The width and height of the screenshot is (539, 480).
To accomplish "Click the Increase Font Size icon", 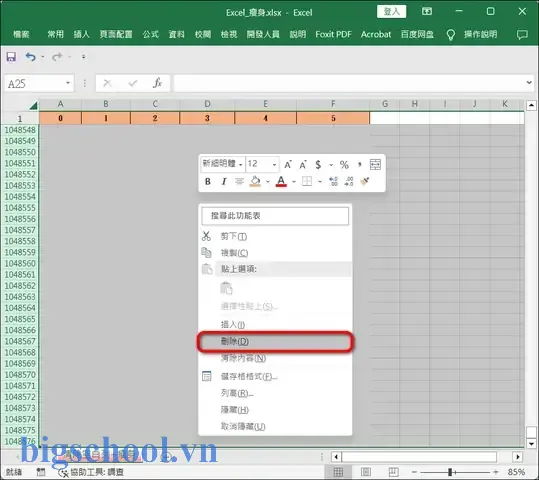I will coord(288,164).
